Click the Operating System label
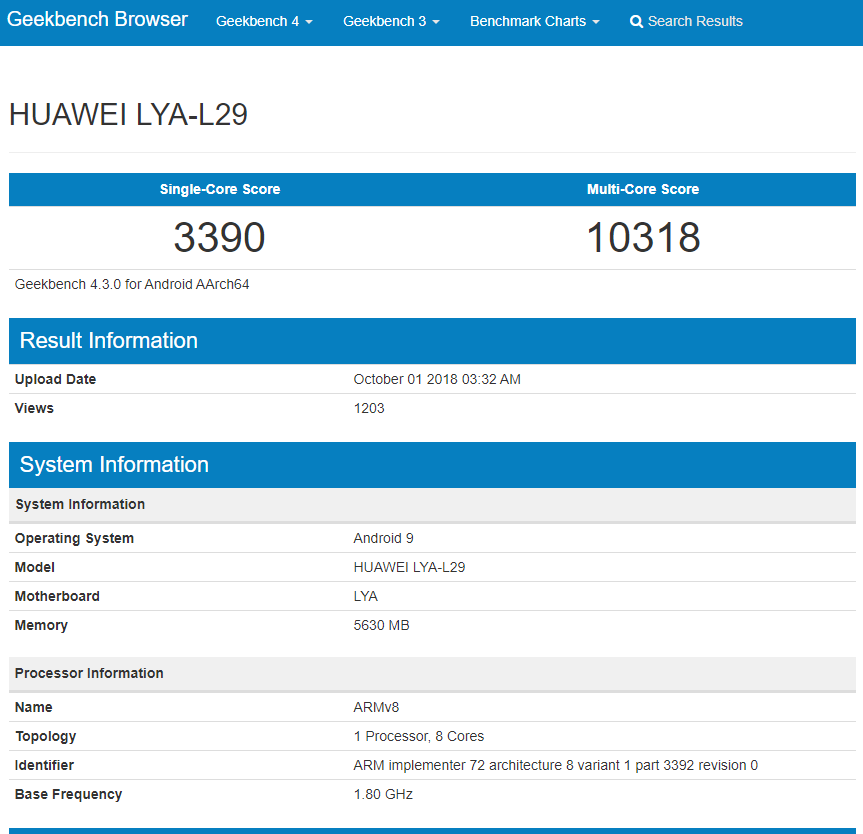The image size is (863, 834). pyautogui.click(x=74, y=538)
